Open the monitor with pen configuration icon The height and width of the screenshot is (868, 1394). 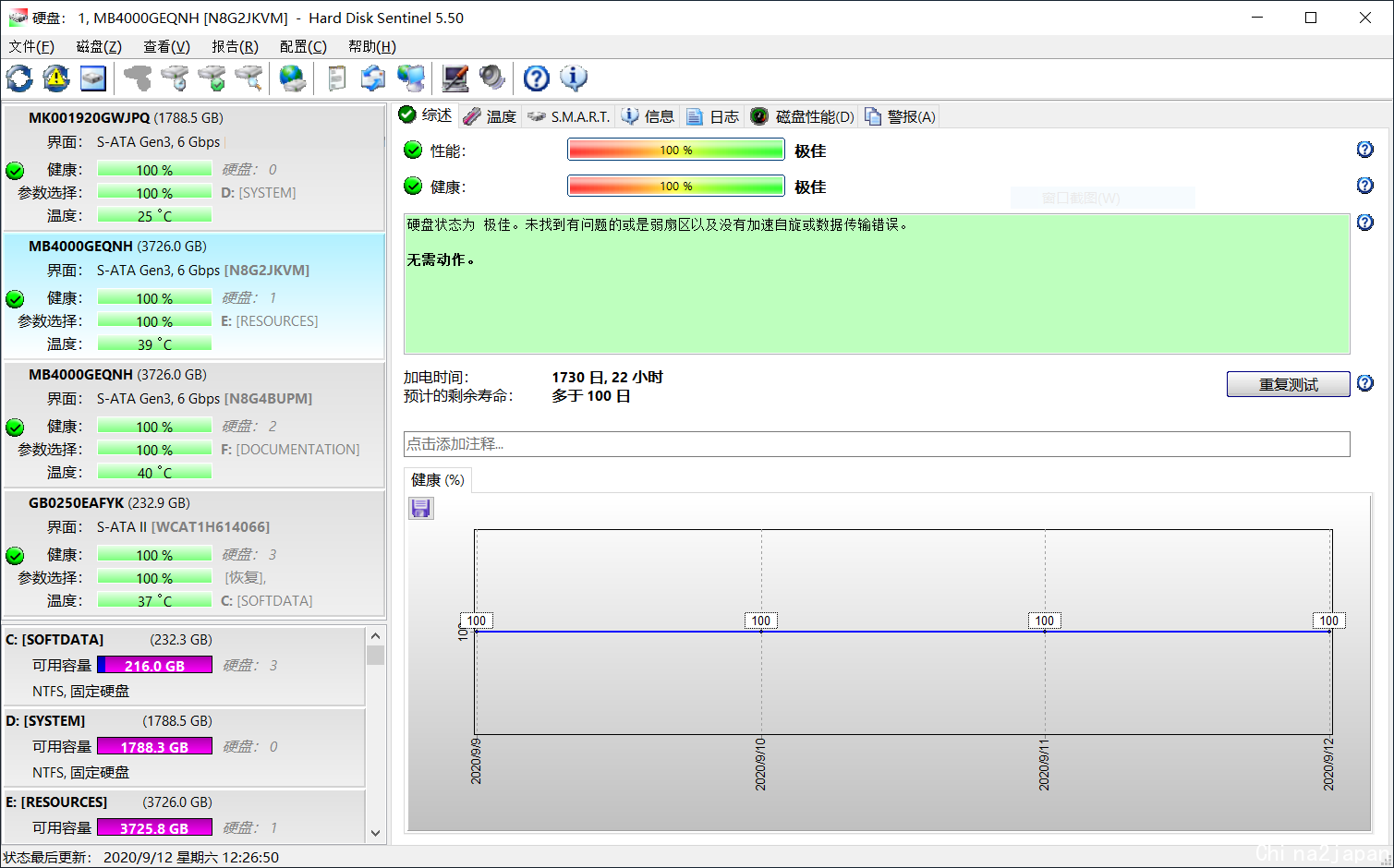[x=455, y=78]
